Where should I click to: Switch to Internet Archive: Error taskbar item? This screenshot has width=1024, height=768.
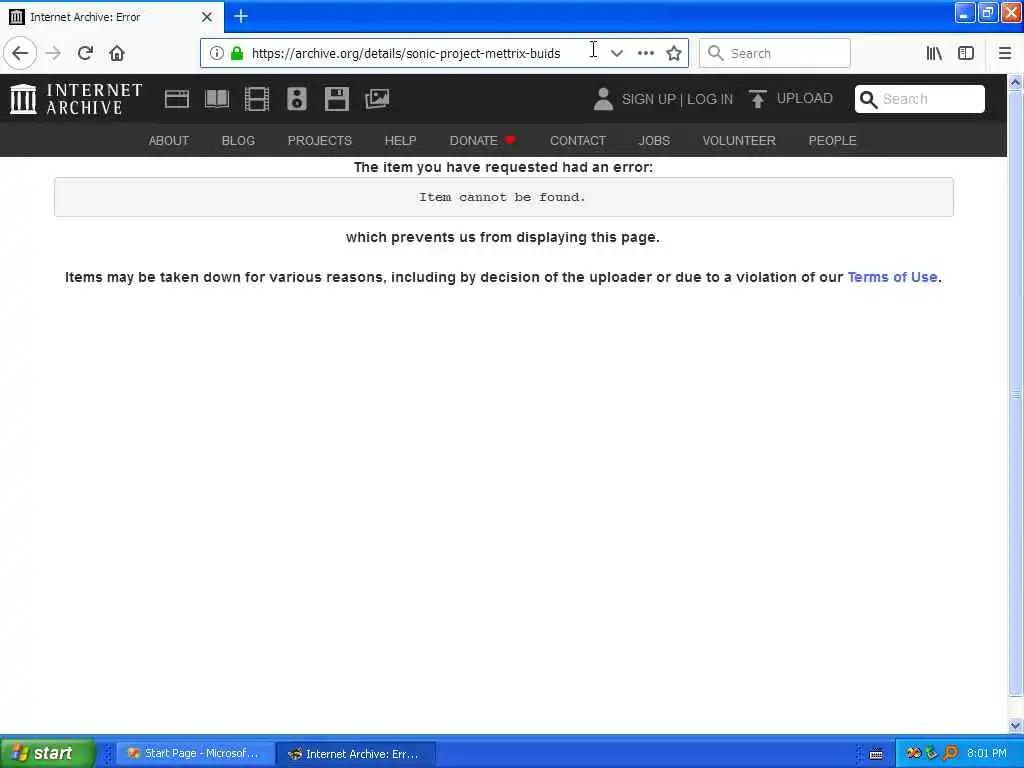(x=355, y=754)
